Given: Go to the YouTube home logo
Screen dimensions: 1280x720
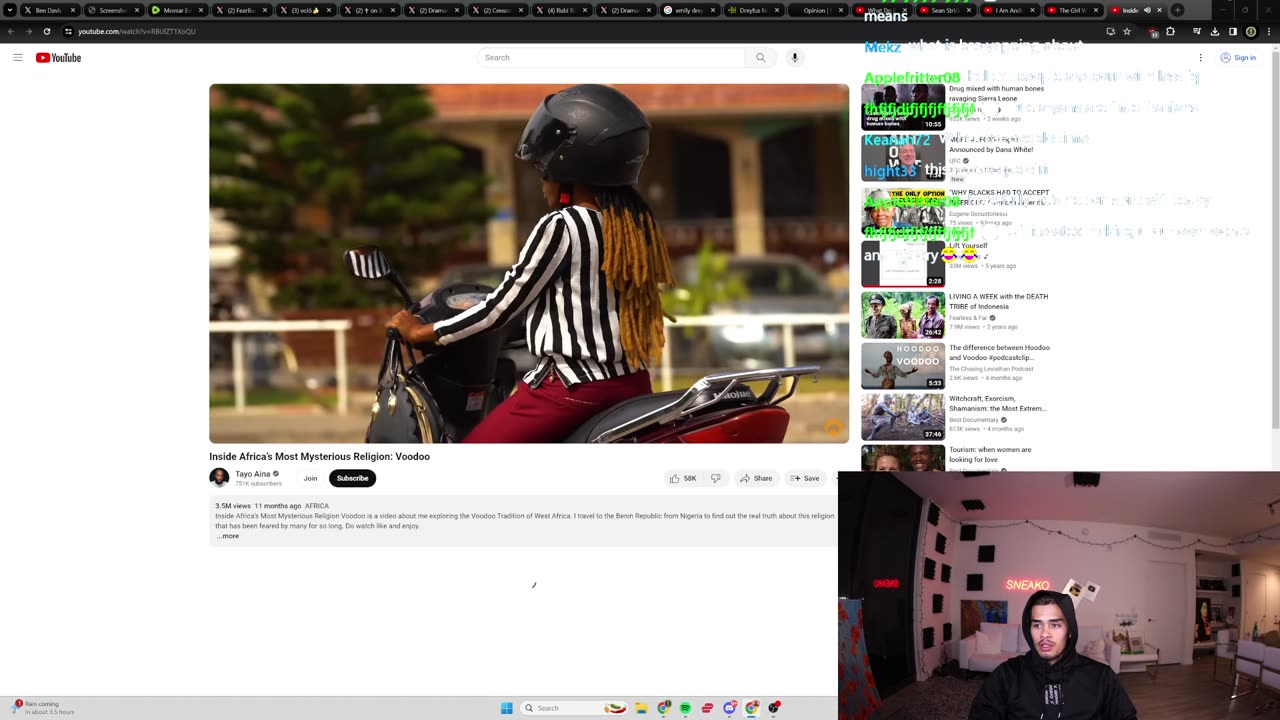Looking at the screenshot, I should pos(58,58).
